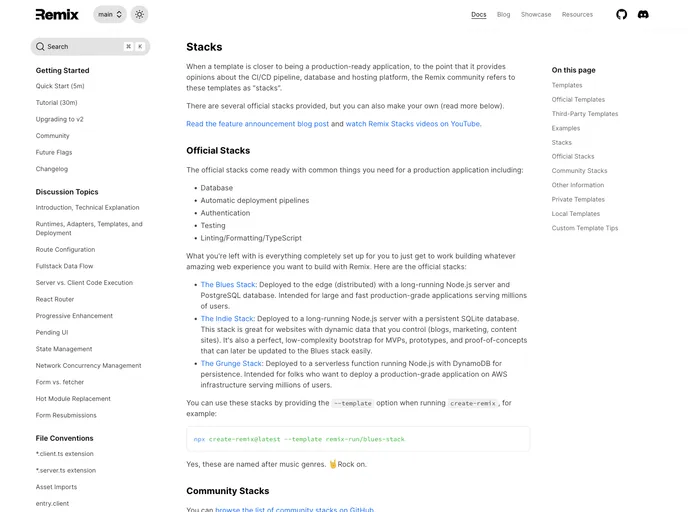
Task: Open the Discord icon link
Action: click(x=643, y=15)
